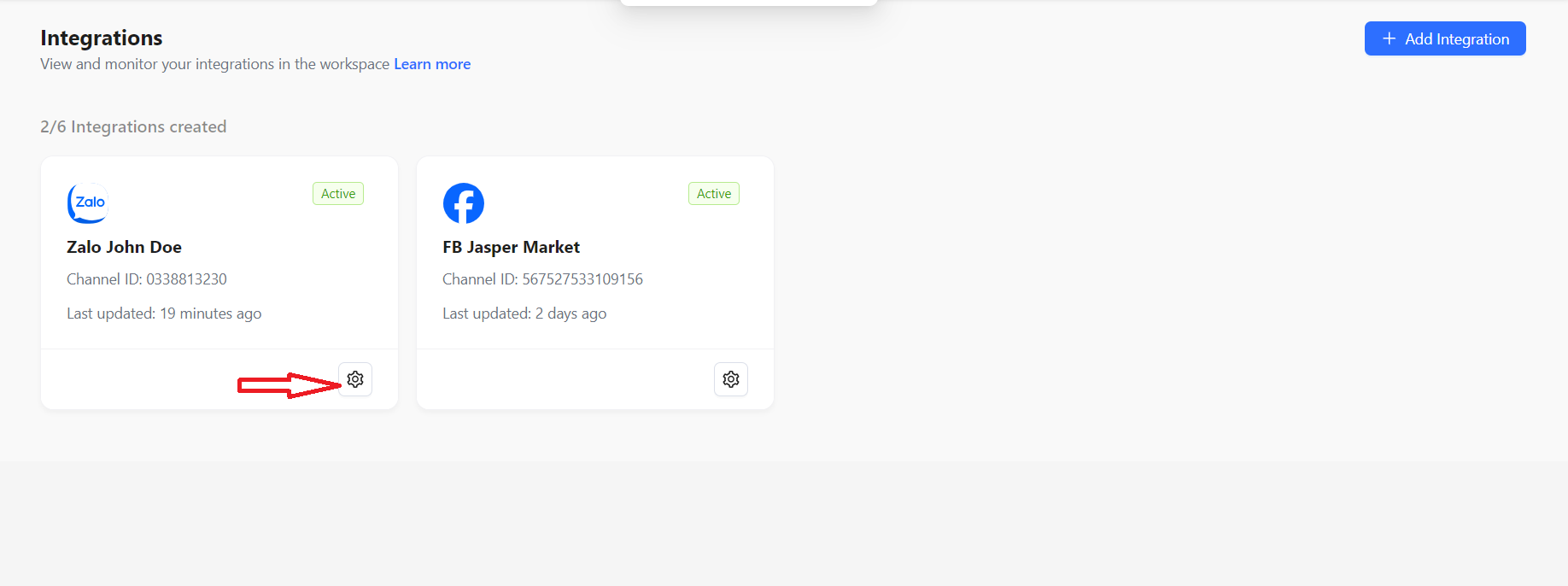Click the plus icon in Add Integration
Screen dimensions: 1568x586
point(1389,38)
